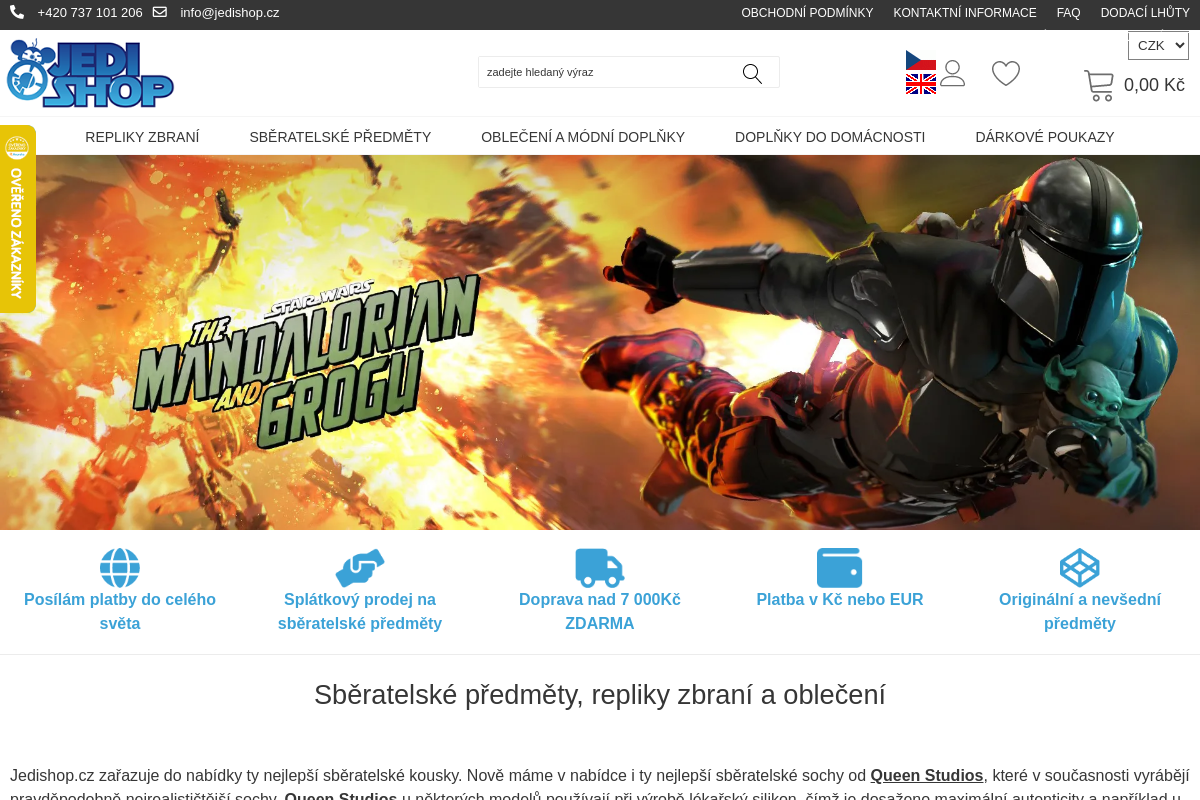Open the FAQ link
The image size is (1200, 800).
click(1069, 13)
